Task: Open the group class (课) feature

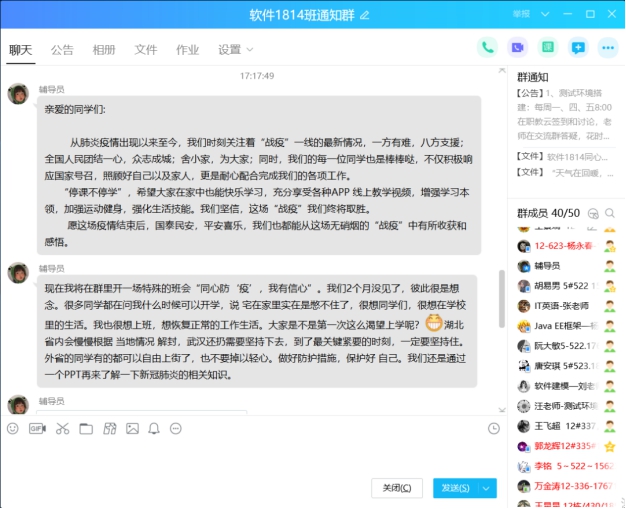Action: [x=547, y=47]
